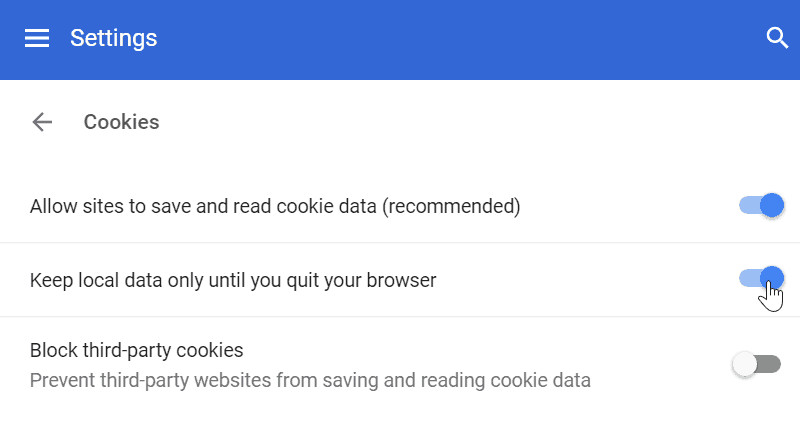The width and height of the screenshot is (800, 426).
Task: Disable the allow sites cookie data toggle
Action: coord(760,206)
